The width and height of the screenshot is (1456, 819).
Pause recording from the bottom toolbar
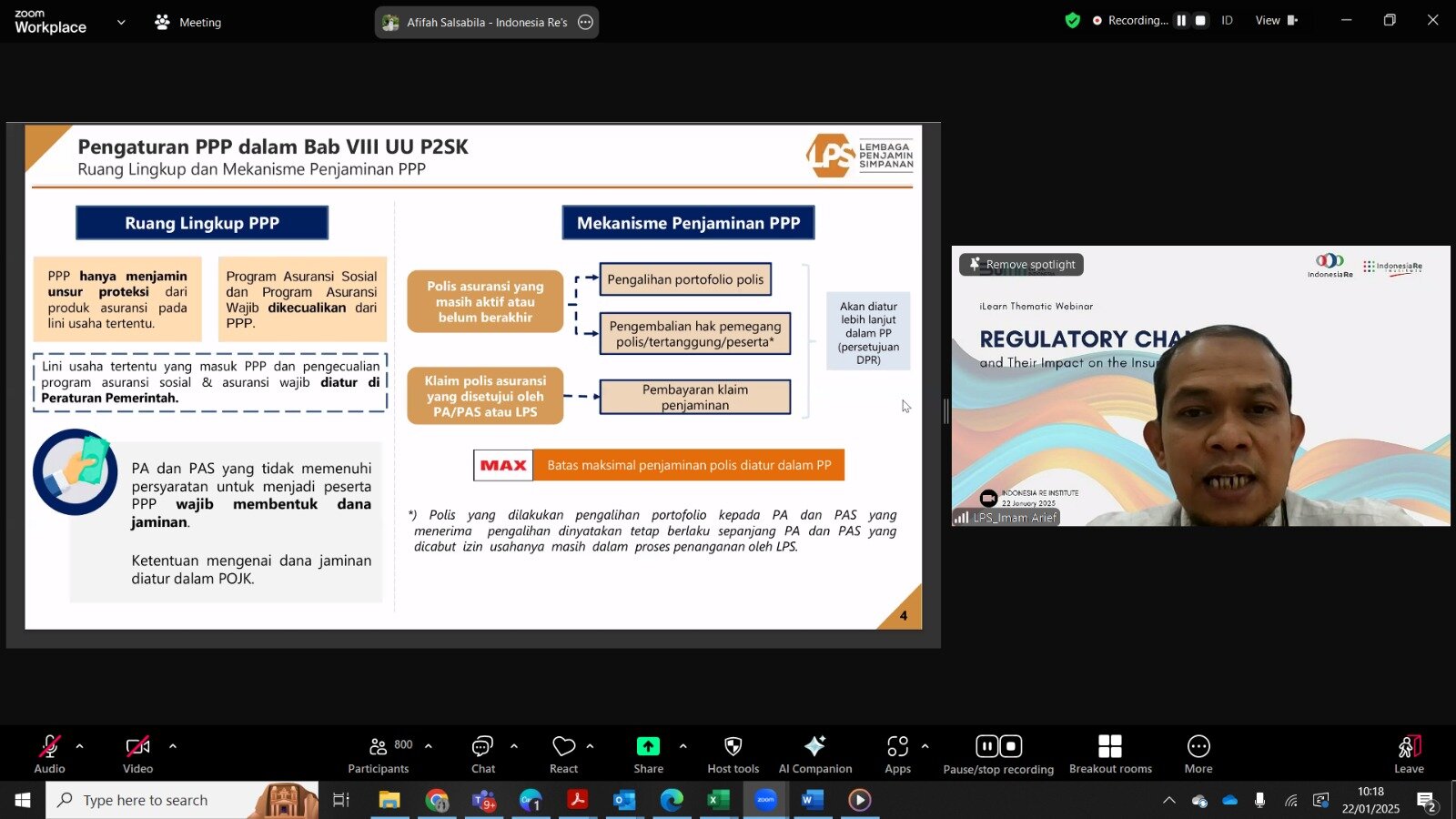987,746
